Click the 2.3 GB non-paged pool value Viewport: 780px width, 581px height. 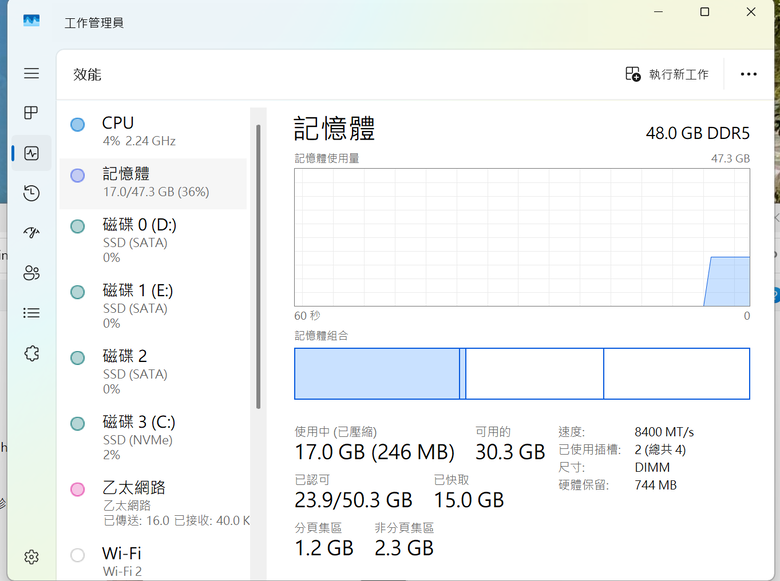click(x=404, y=548)
